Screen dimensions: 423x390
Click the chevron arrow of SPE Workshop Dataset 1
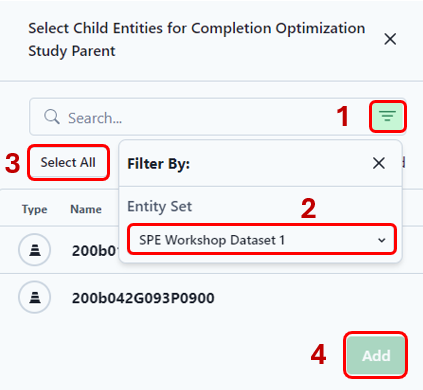click(382, 240)
